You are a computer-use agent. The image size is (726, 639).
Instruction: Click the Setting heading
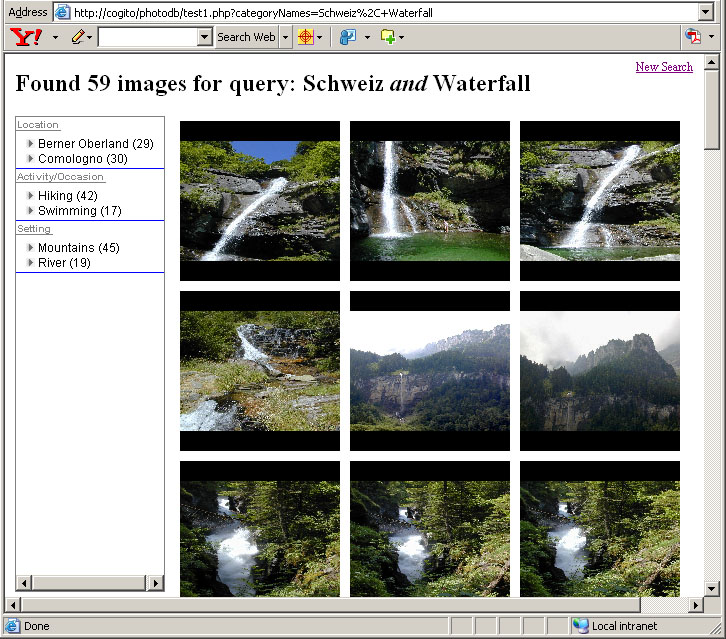point(34,229)
